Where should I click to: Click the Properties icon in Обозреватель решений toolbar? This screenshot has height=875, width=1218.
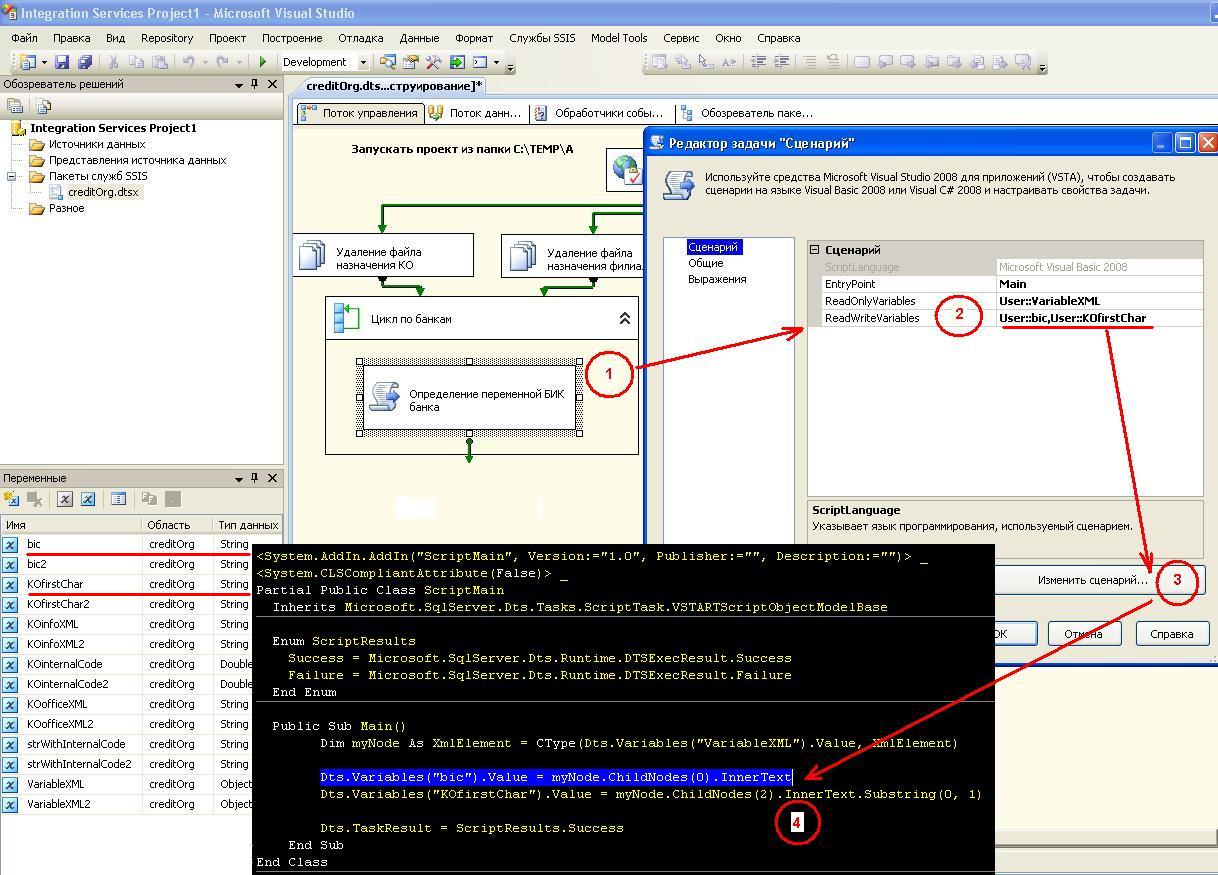[x=14, y=106]
